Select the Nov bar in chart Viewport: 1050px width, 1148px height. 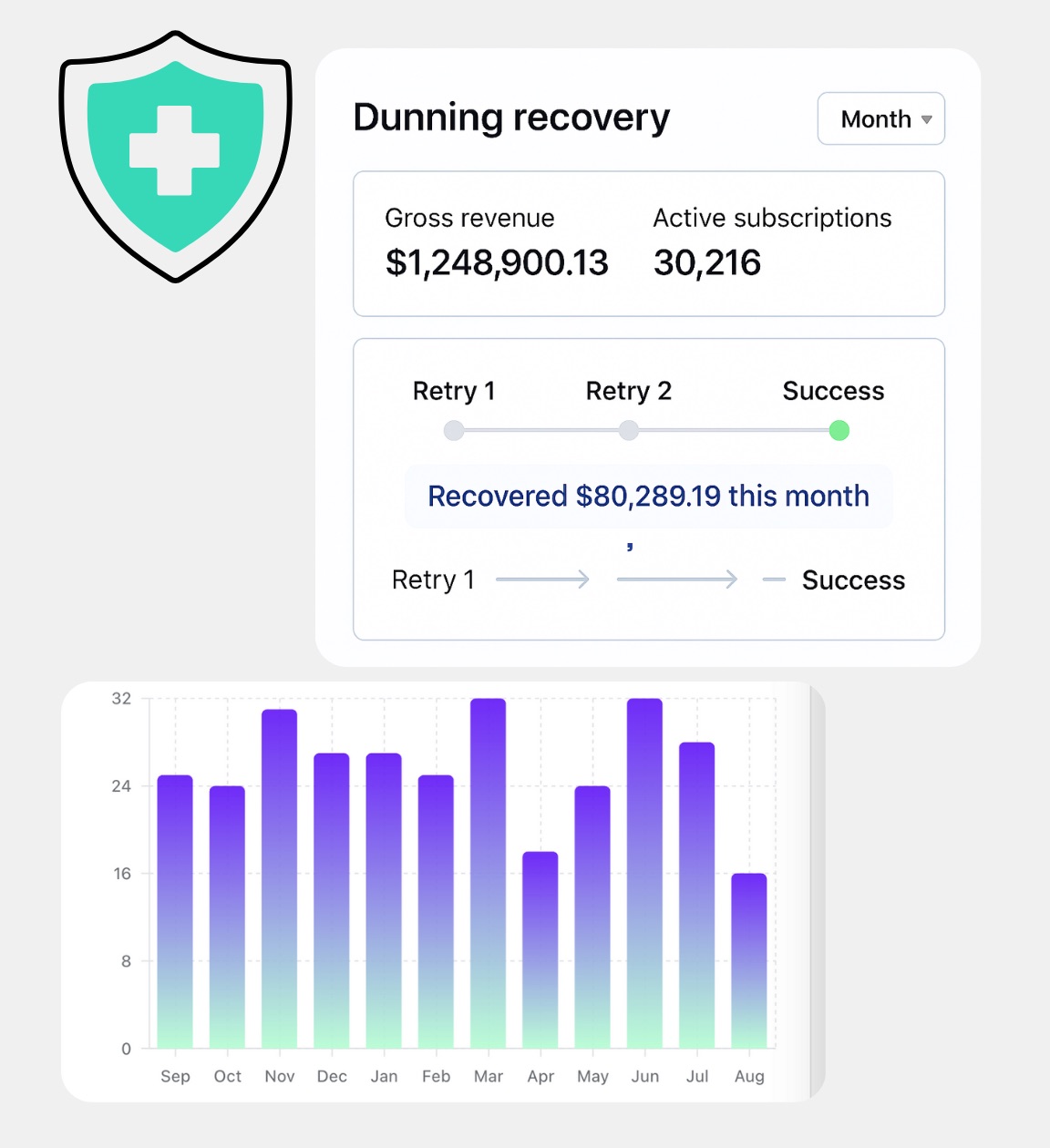pos(280,879)
